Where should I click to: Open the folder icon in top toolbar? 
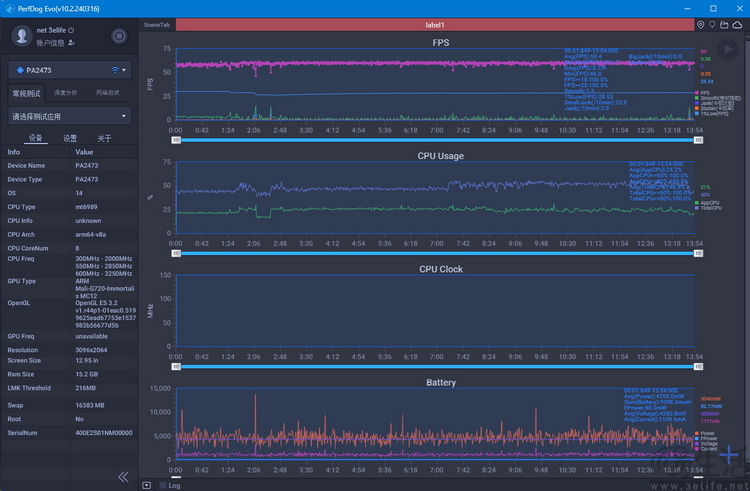coord(724,25)
